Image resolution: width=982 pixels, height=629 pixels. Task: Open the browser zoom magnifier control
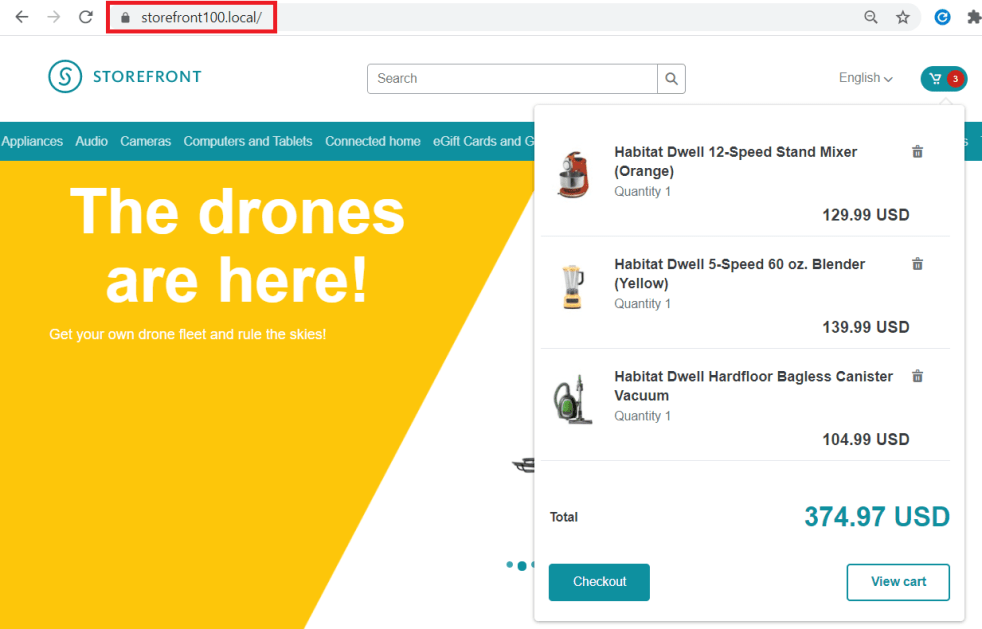[x=871, y=17]
